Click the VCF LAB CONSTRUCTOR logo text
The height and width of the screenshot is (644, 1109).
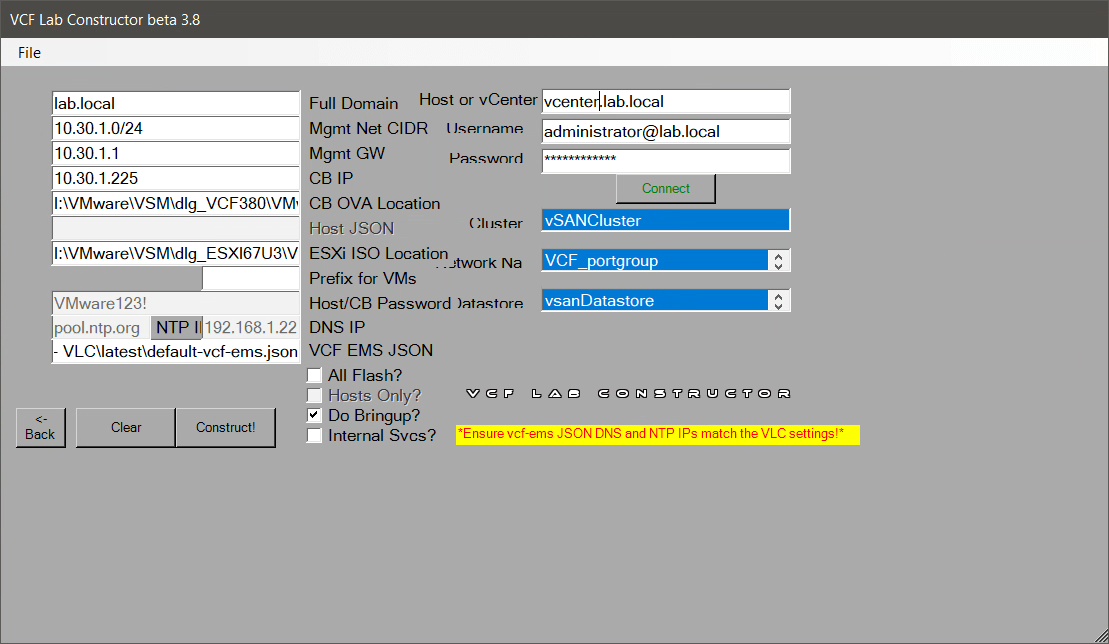coord(629,394)
